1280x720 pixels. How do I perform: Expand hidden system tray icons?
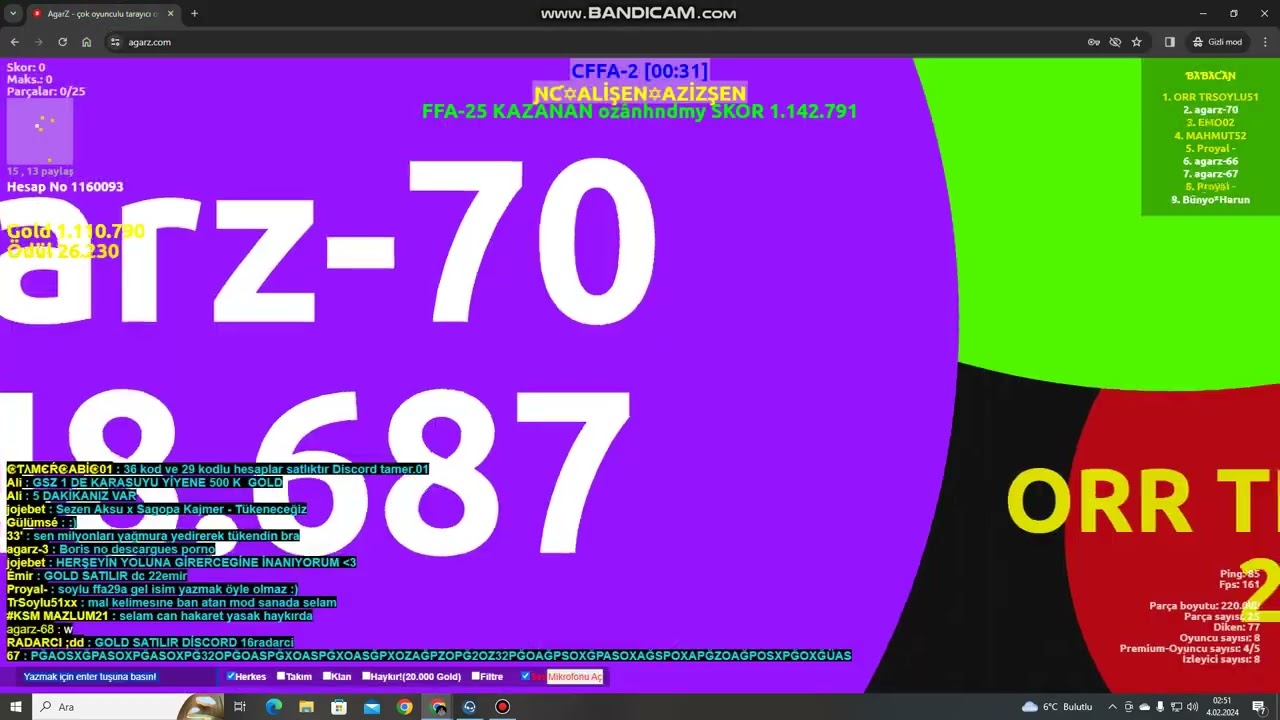pos(1112,707)
